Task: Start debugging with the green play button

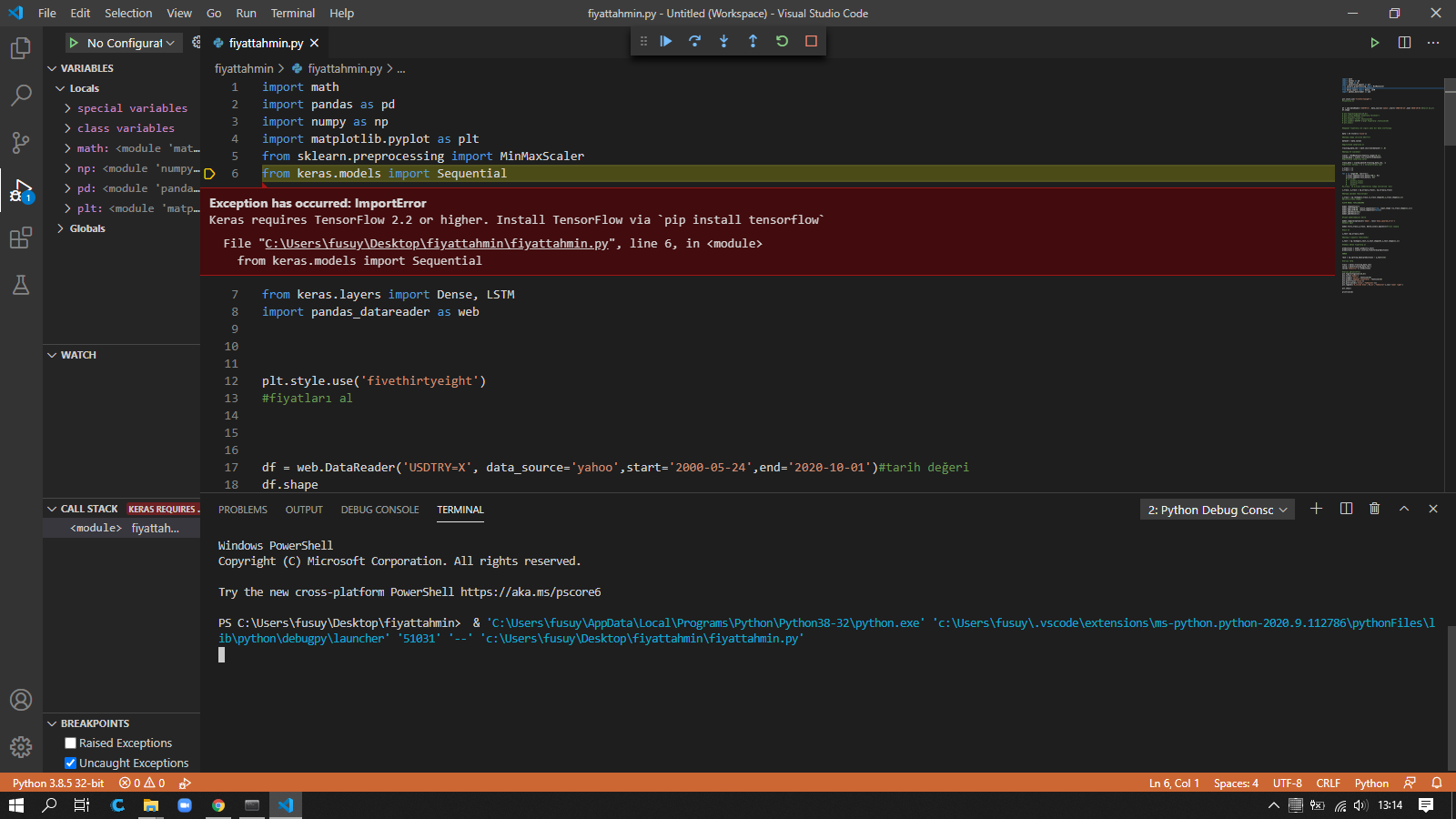Action: 74,43
